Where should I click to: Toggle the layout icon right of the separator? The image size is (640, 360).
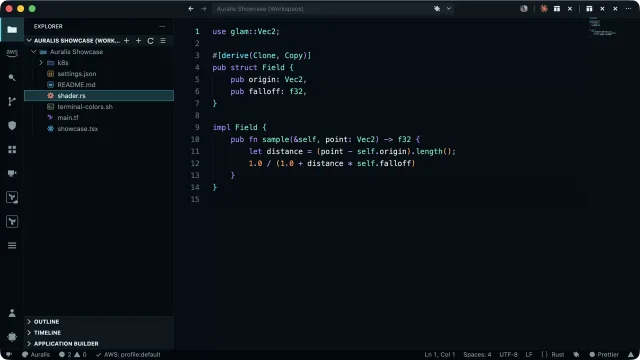click(x=589, y=9)
